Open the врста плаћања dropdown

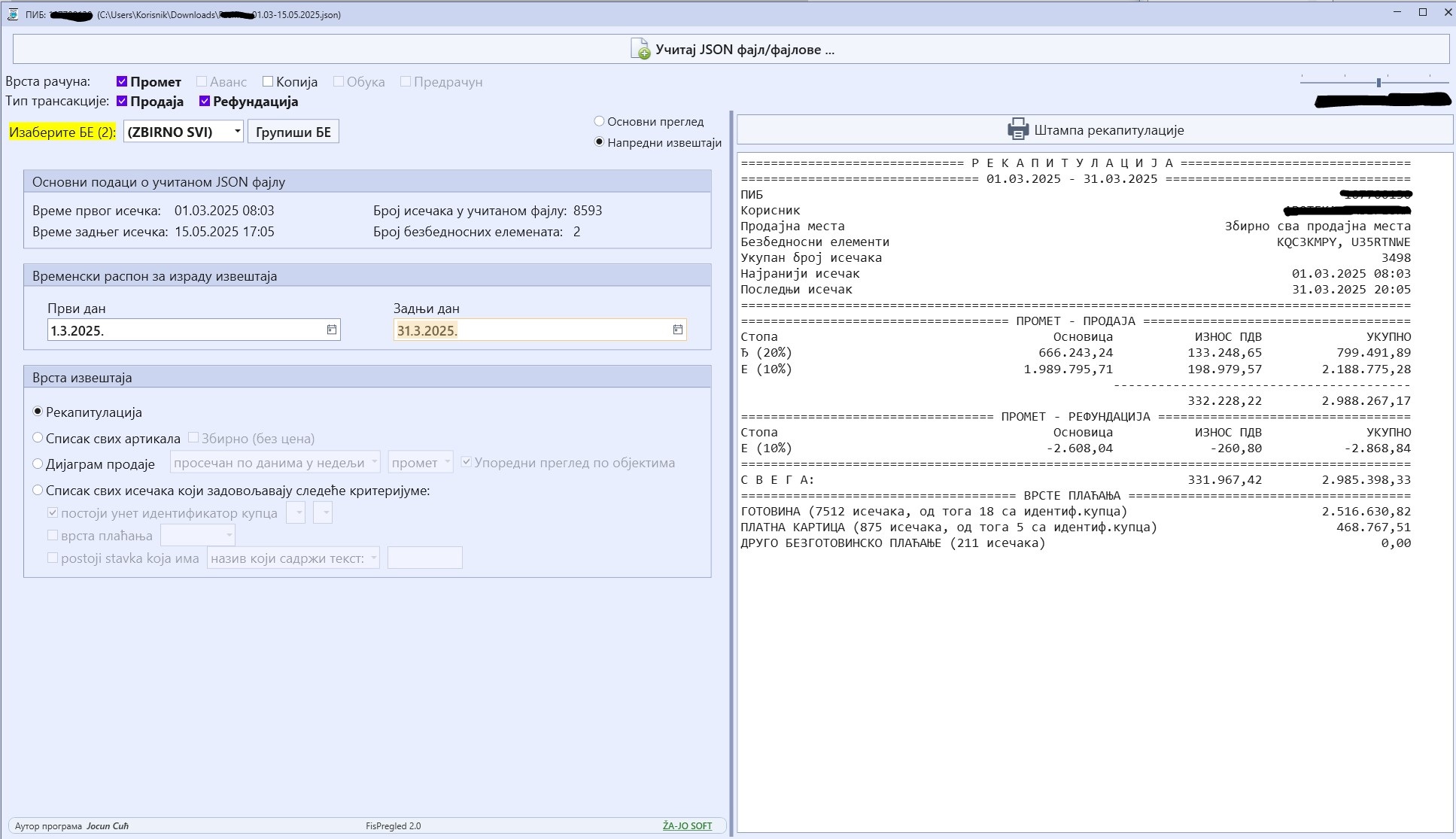[x=198, y=535]
